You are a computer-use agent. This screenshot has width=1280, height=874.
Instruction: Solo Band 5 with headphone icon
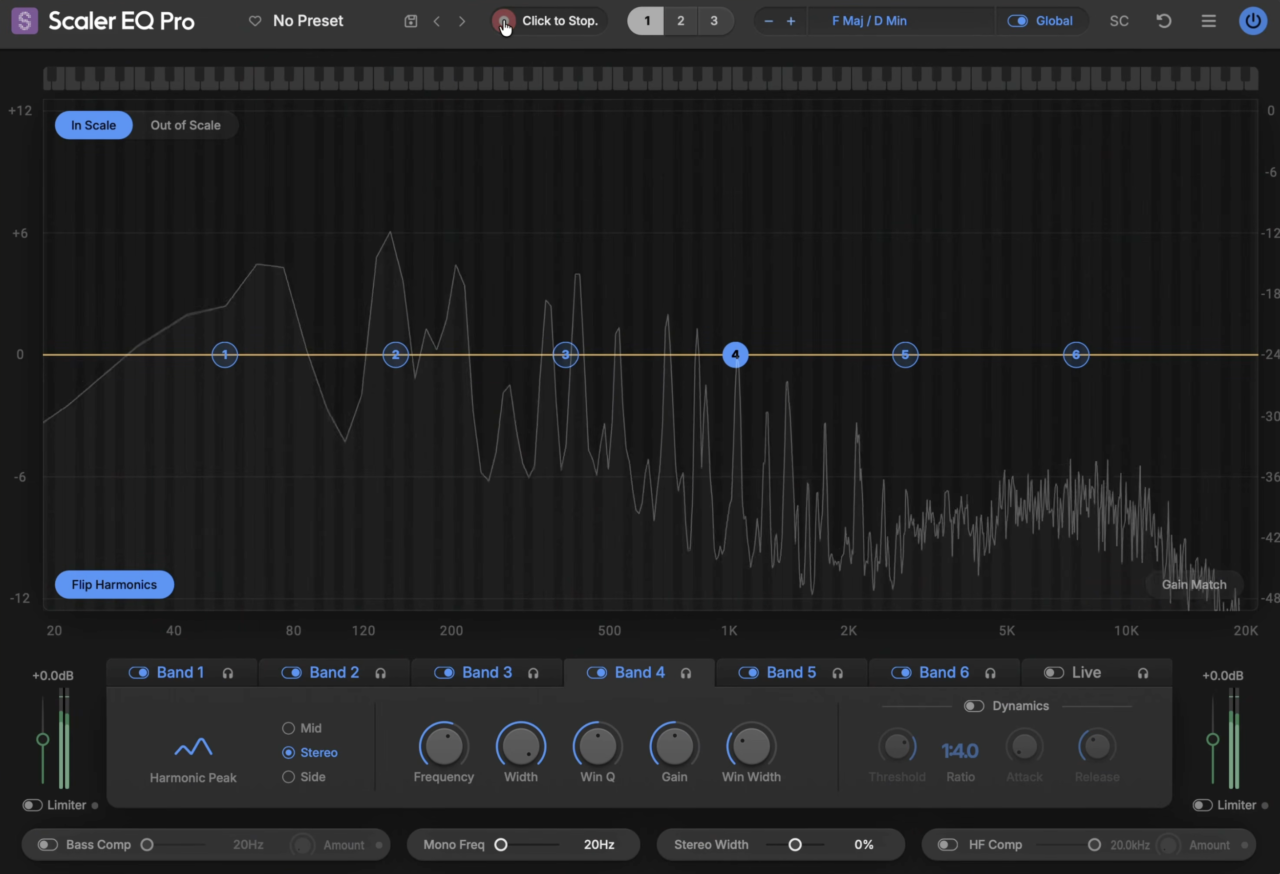838,673
